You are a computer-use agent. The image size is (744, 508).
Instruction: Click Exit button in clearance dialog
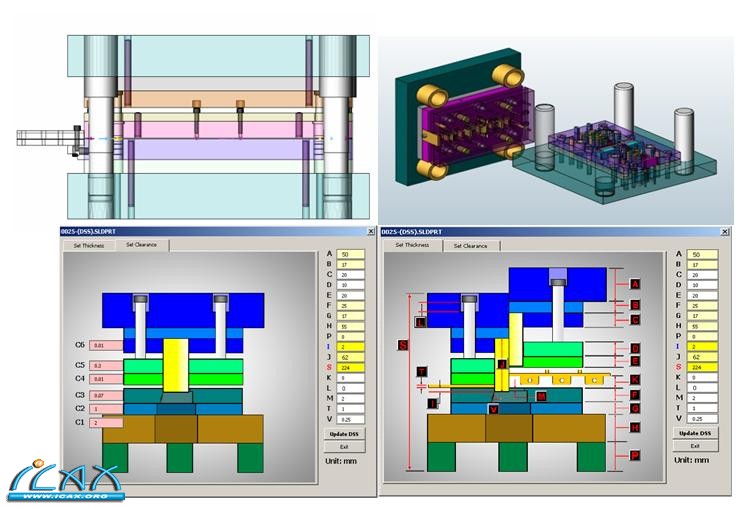click(344, 447)
